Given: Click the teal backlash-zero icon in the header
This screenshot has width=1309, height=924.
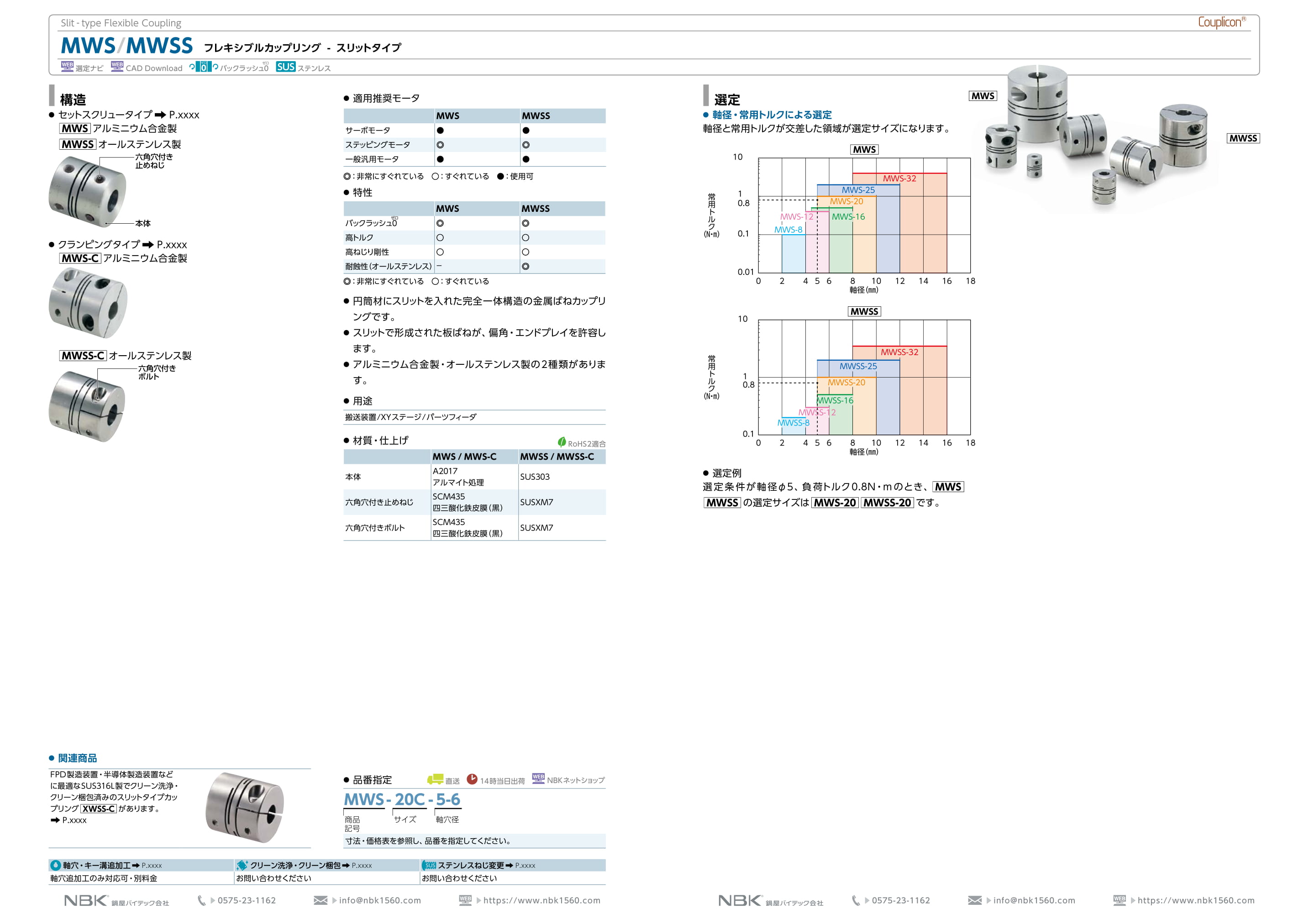Looking at the screenshot, I should coord(204,67).
